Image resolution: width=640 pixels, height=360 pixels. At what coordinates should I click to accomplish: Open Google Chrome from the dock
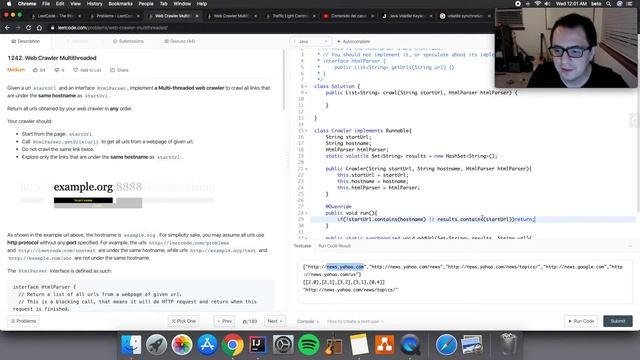[x=232, y=345]
